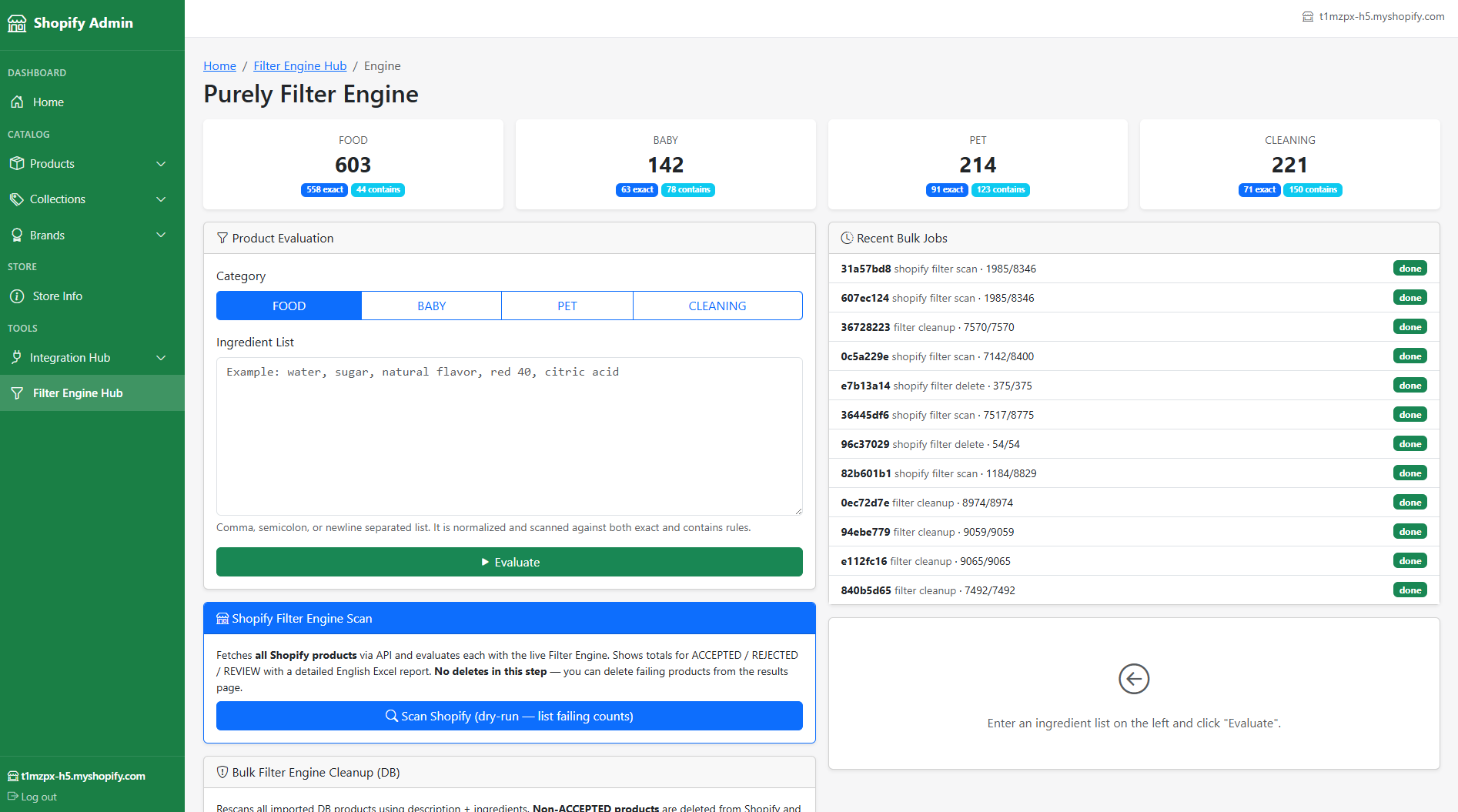Click the BABY 142 stats card
Screen dimensions: 1458x812
point(666,164)
